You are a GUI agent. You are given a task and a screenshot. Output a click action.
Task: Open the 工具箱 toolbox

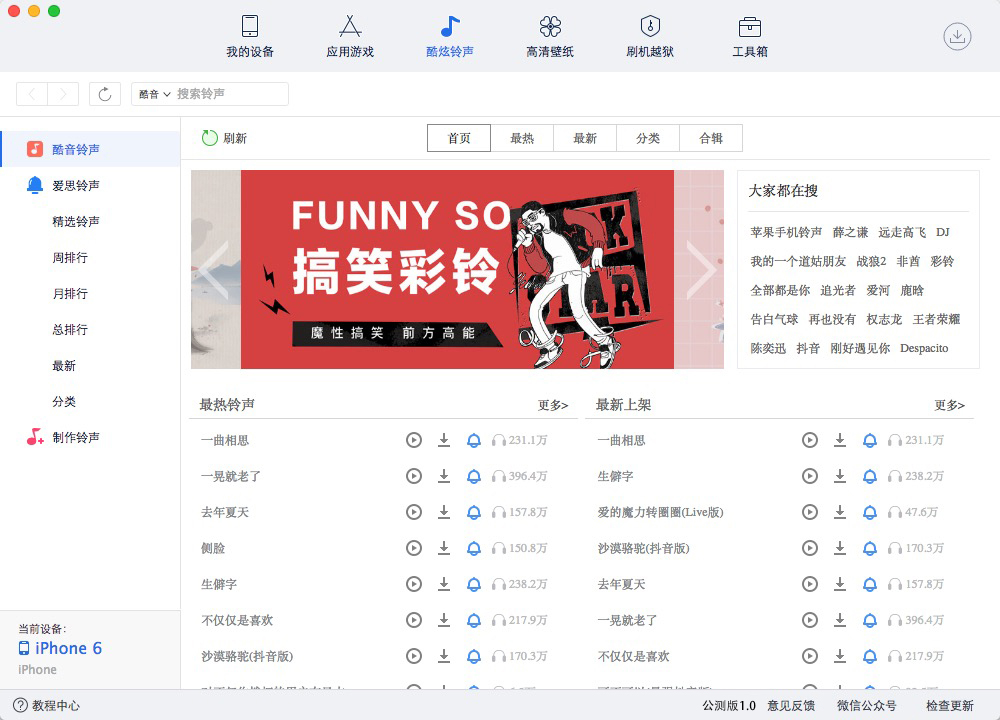[x=748, y=35]
